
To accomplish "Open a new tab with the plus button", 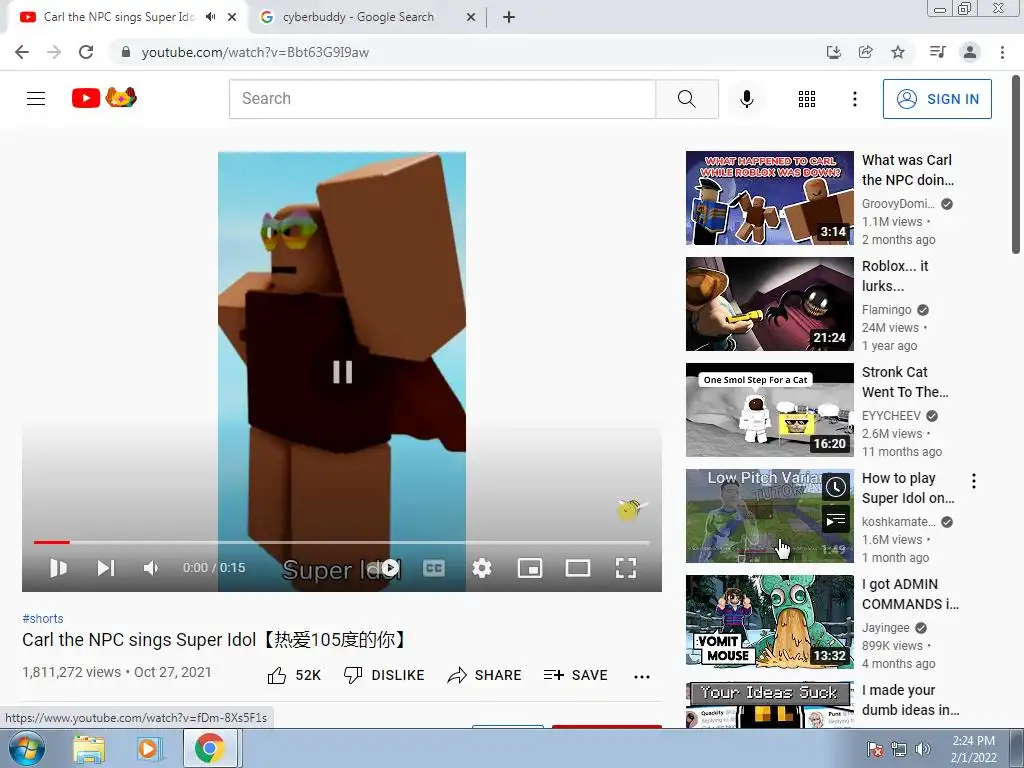I will click(x=509, y=17).
